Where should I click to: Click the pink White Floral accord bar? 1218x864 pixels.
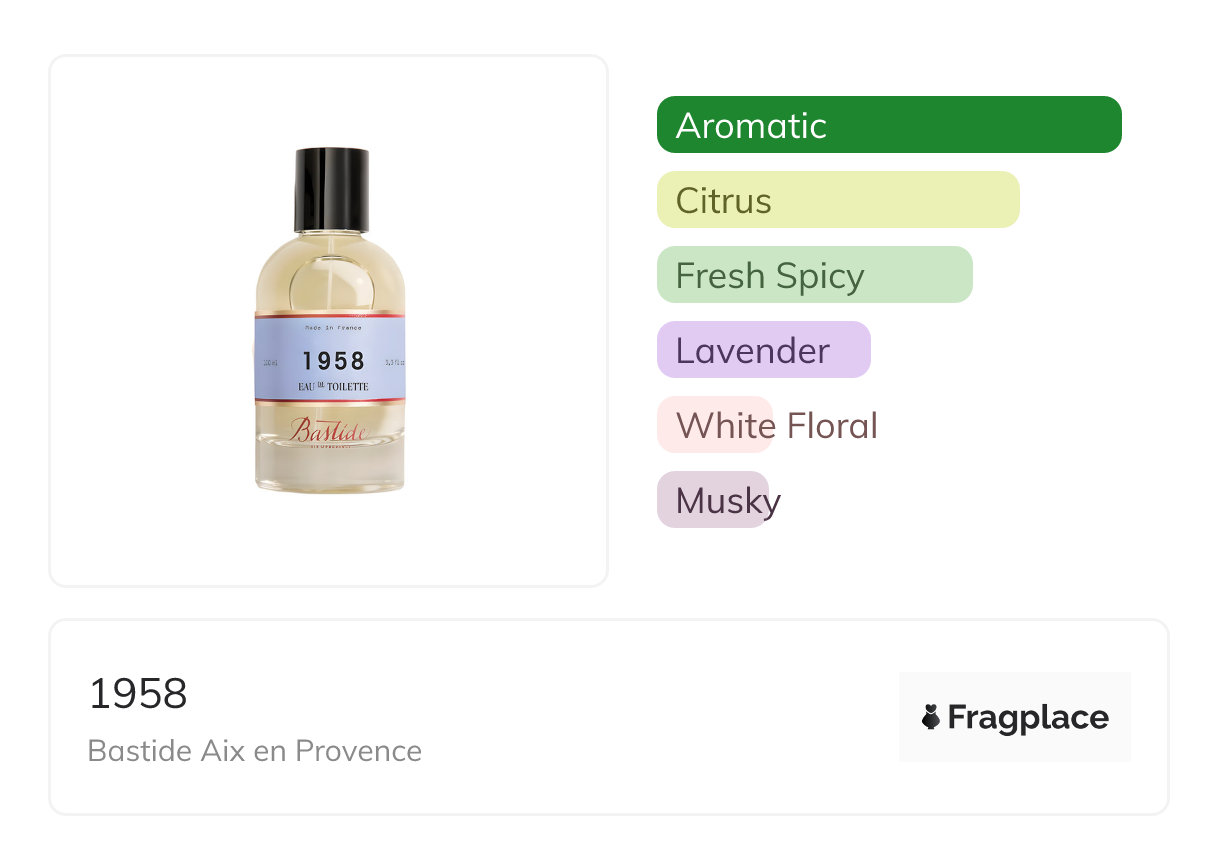click(714, 425)
